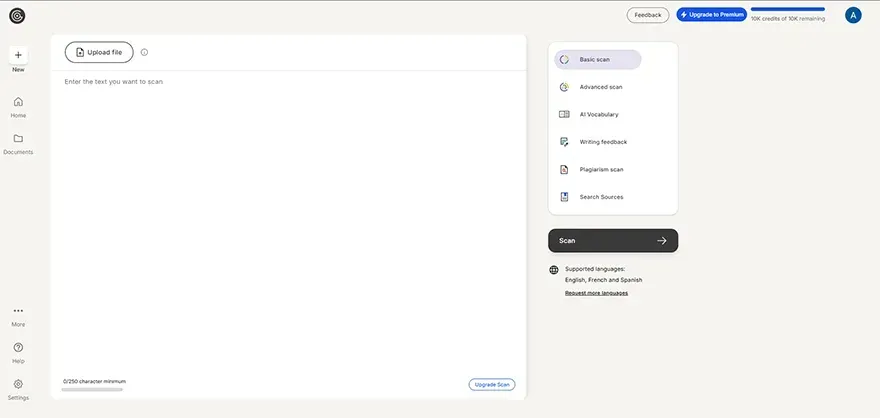Screen dimensions: 880x418
Task: Create a new scan with plus icon
Action: tap(18, 55)
